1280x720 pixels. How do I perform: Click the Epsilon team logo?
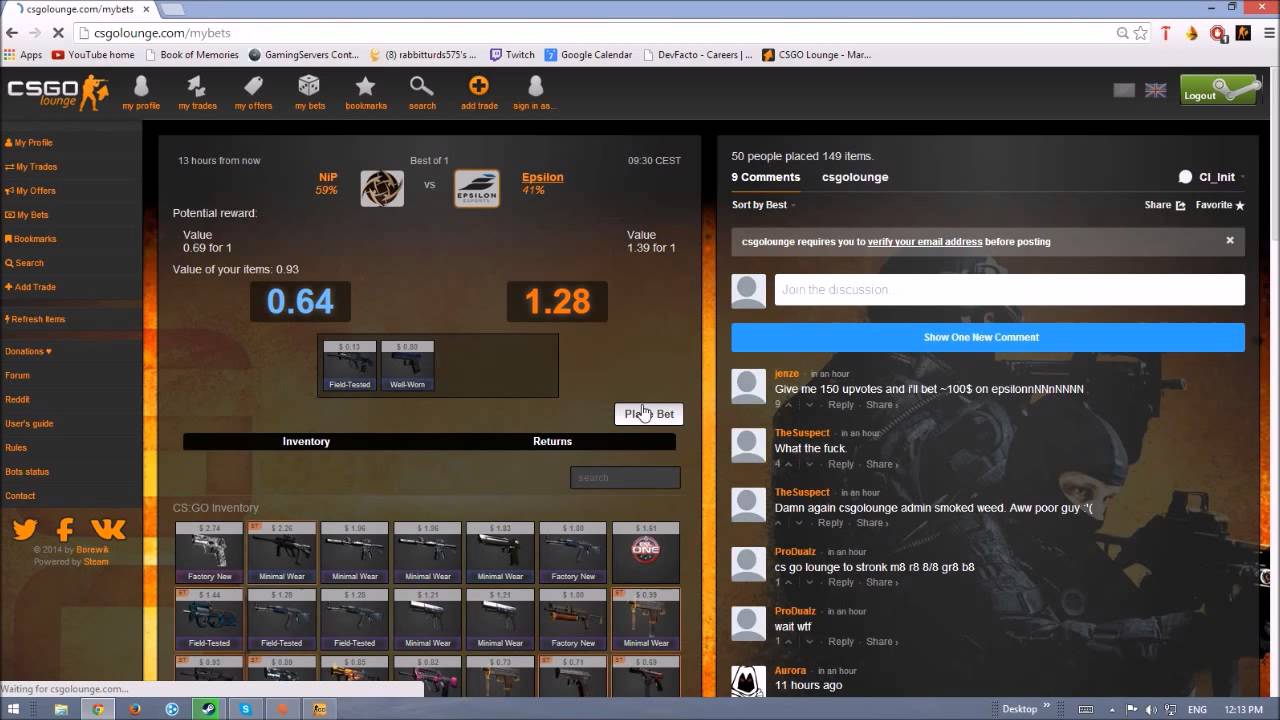477,188
